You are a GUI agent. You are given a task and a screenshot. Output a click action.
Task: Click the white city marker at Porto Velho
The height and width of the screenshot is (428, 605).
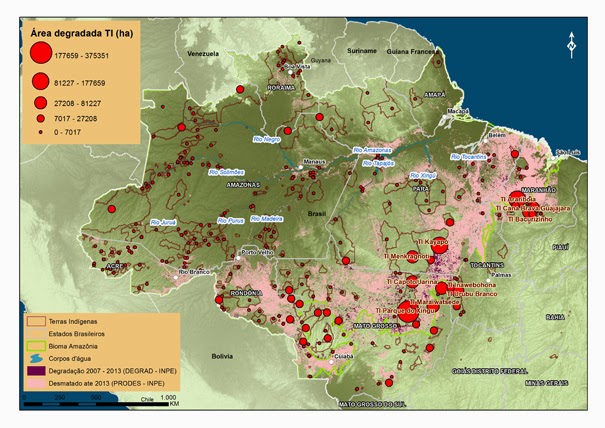click(238, 257)
